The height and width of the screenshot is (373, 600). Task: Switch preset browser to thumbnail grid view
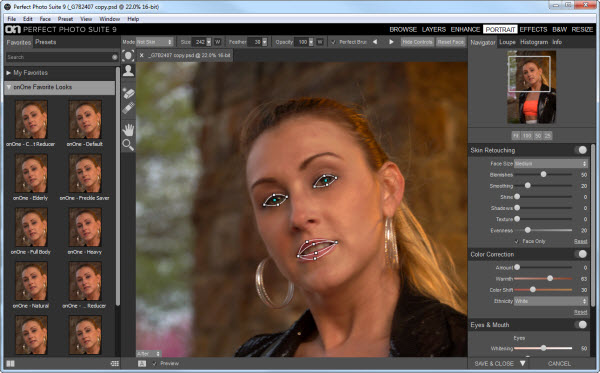[x=10, y=363]
